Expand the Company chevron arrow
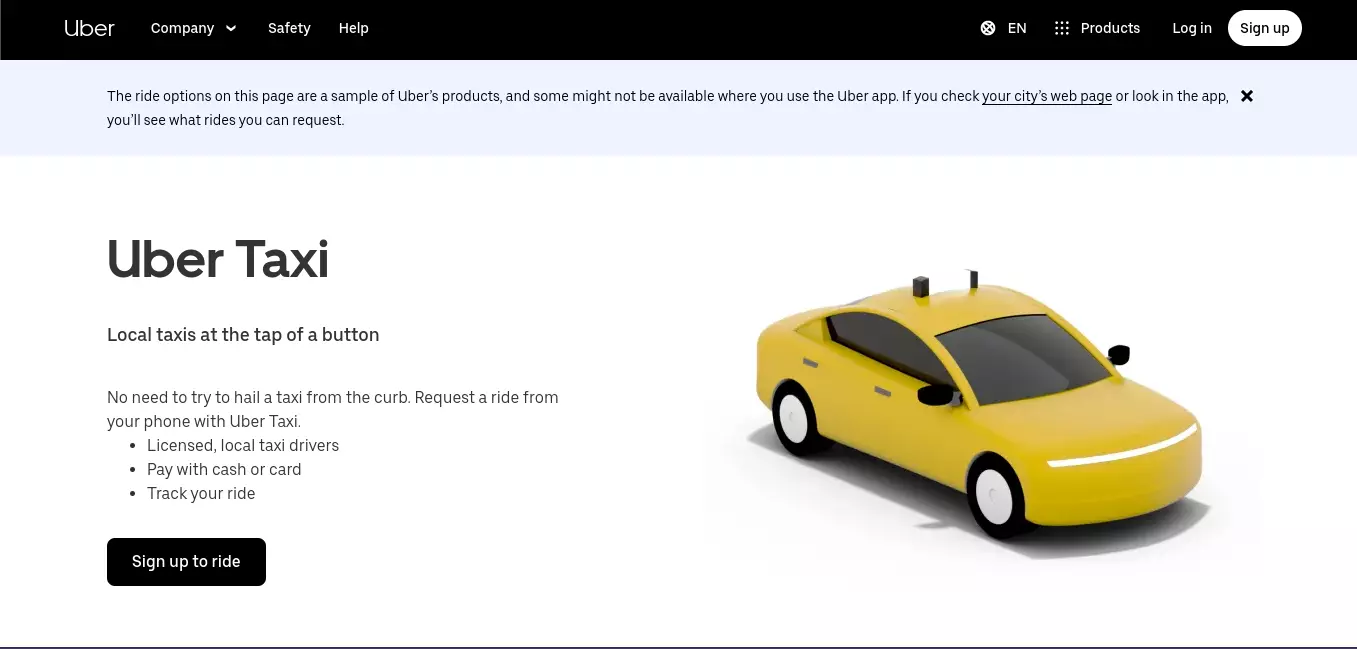1357x649 pixels. [231, 28]
